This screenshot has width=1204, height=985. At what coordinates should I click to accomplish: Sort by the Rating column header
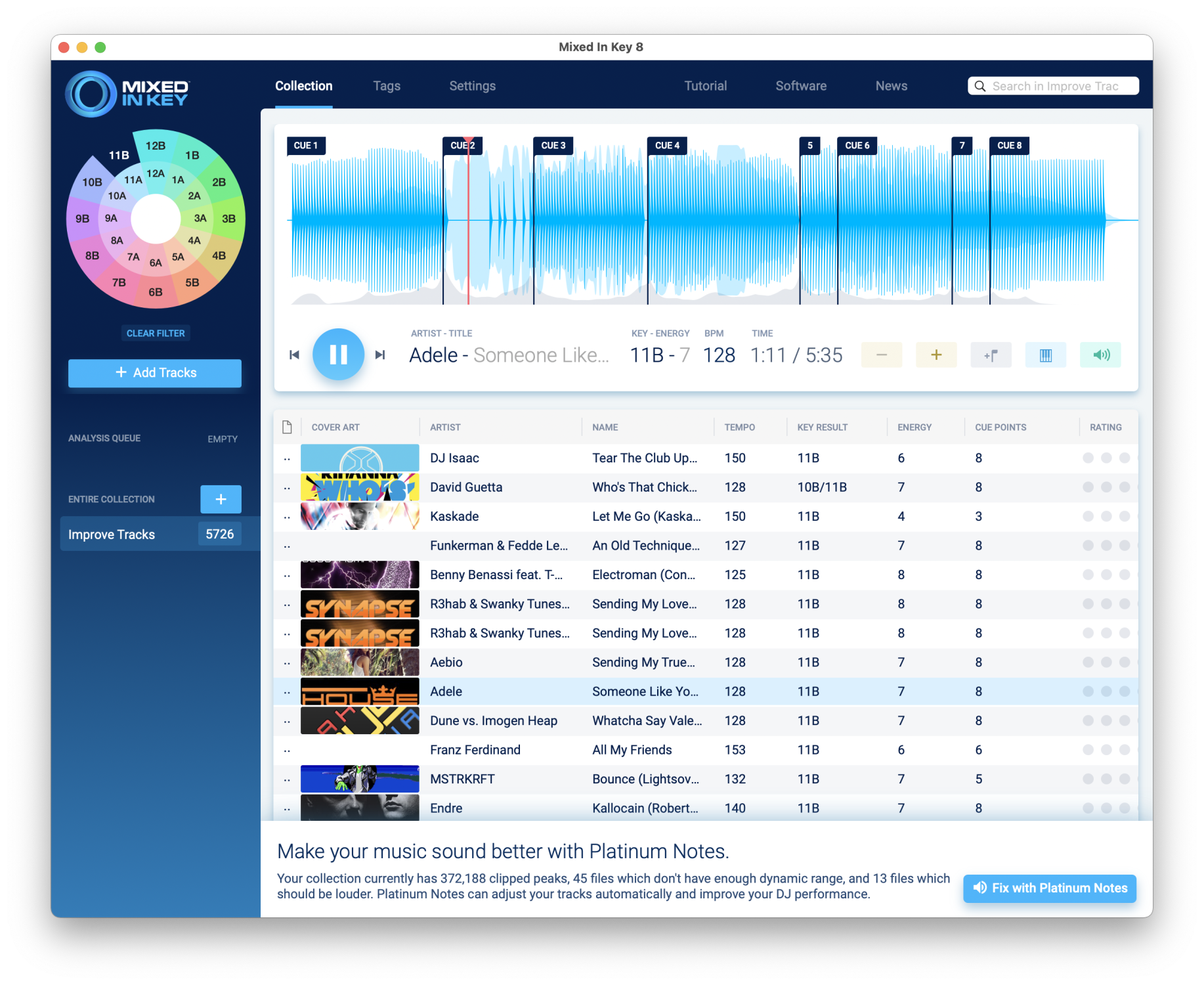click(1106, 427)
